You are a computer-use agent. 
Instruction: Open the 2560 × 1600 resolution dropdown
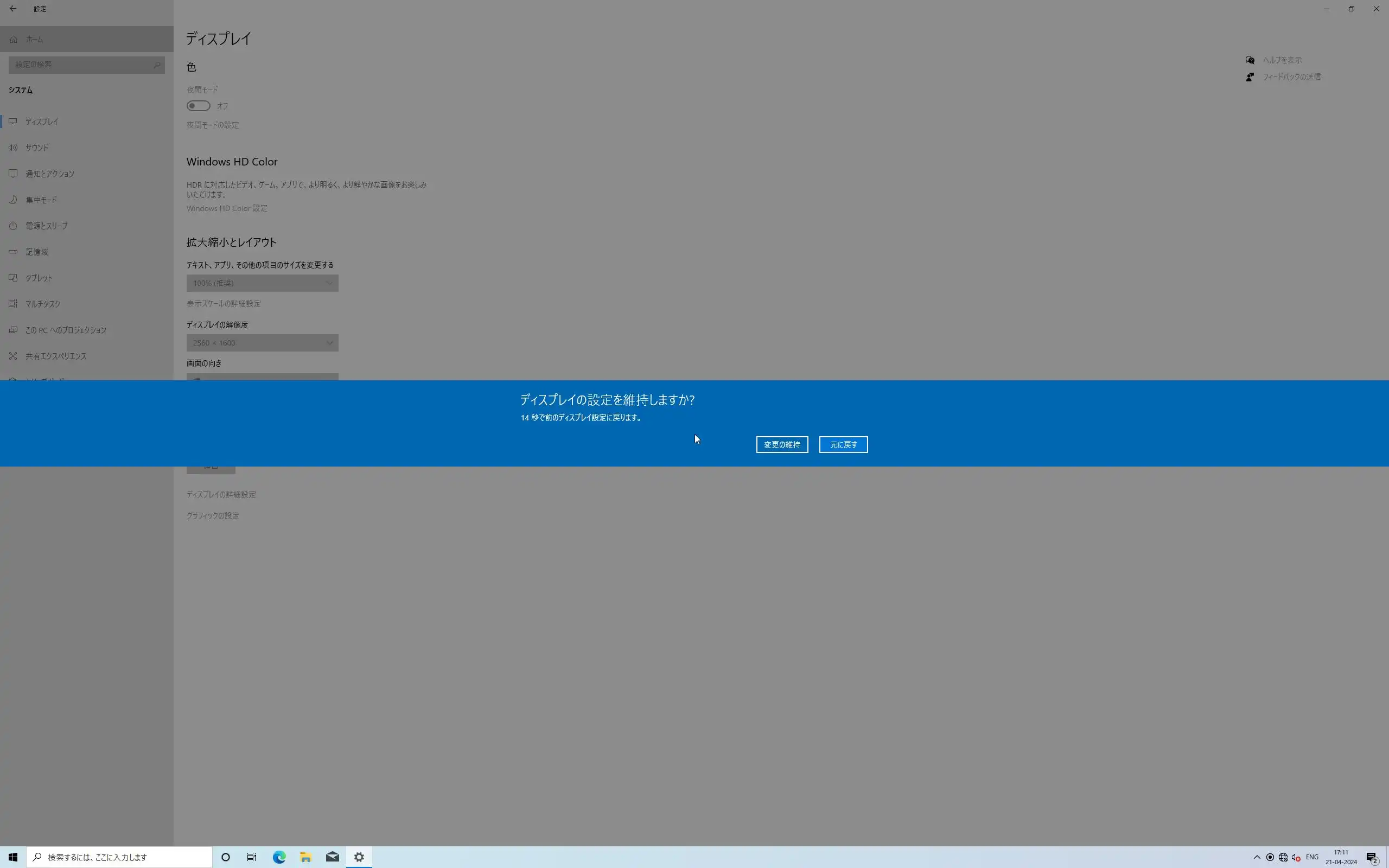[x=262, y=343]
